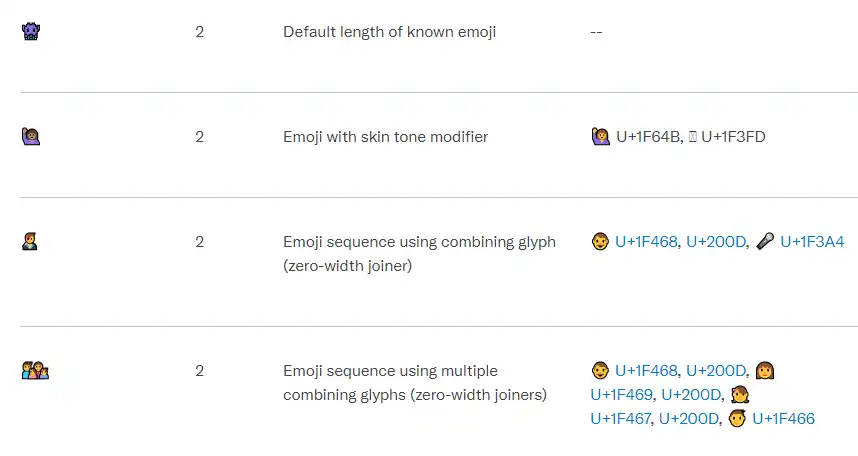Click the microphone emoji

(x=765, y=241)
